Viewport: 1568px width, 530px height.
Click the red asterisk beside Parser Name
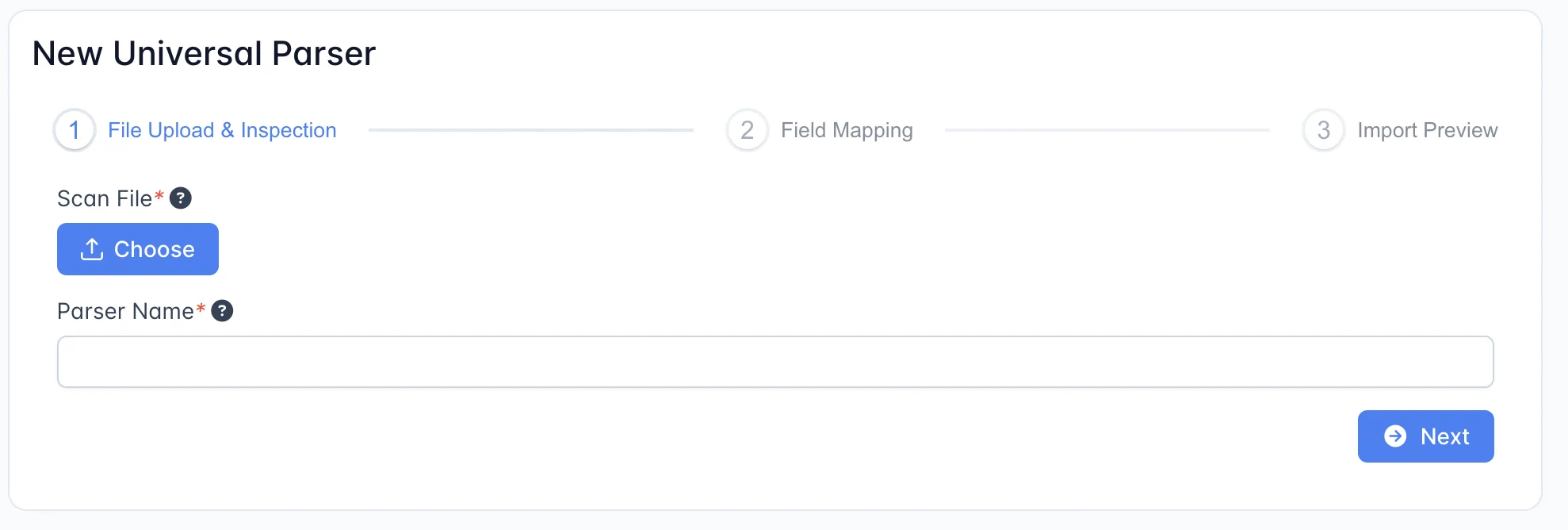[201, 308]
